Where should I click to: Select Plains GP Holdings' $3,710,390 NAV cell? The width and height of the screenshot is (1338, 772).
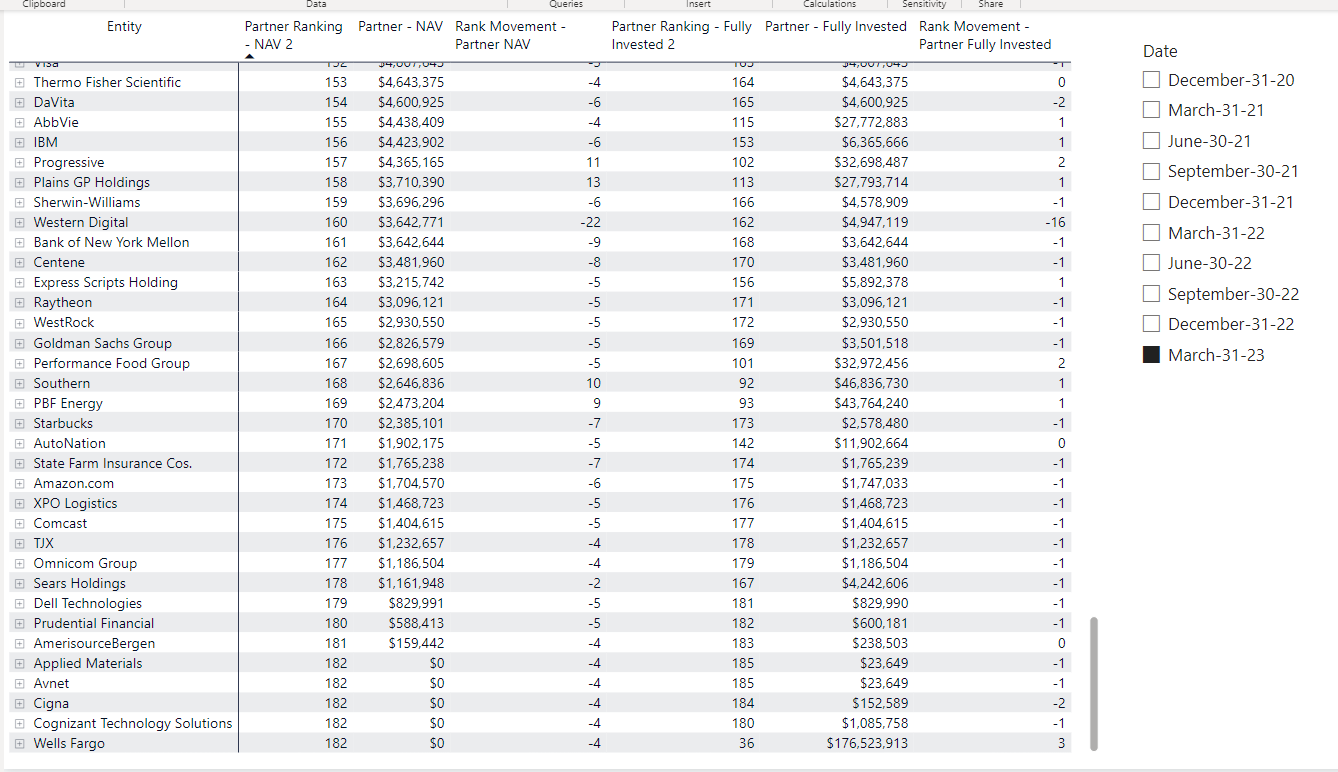click(x=411, y=182)
